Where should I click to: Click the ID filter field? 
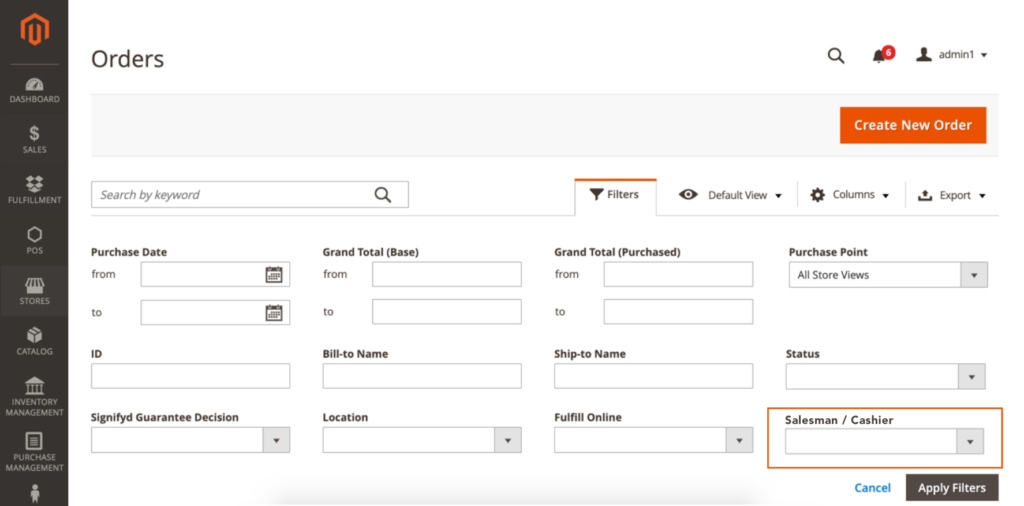190,376
